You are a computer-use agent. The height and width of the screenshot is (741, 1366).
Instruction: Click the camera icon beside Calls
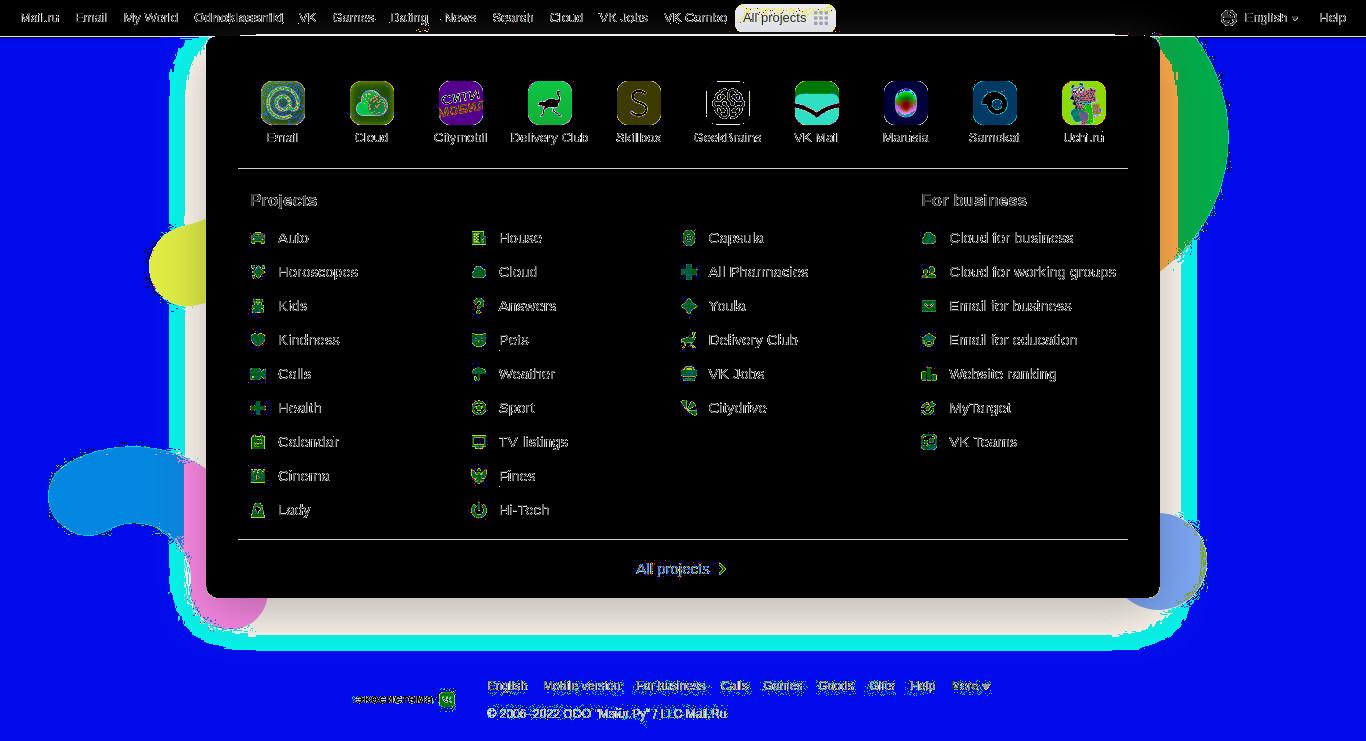258,374
